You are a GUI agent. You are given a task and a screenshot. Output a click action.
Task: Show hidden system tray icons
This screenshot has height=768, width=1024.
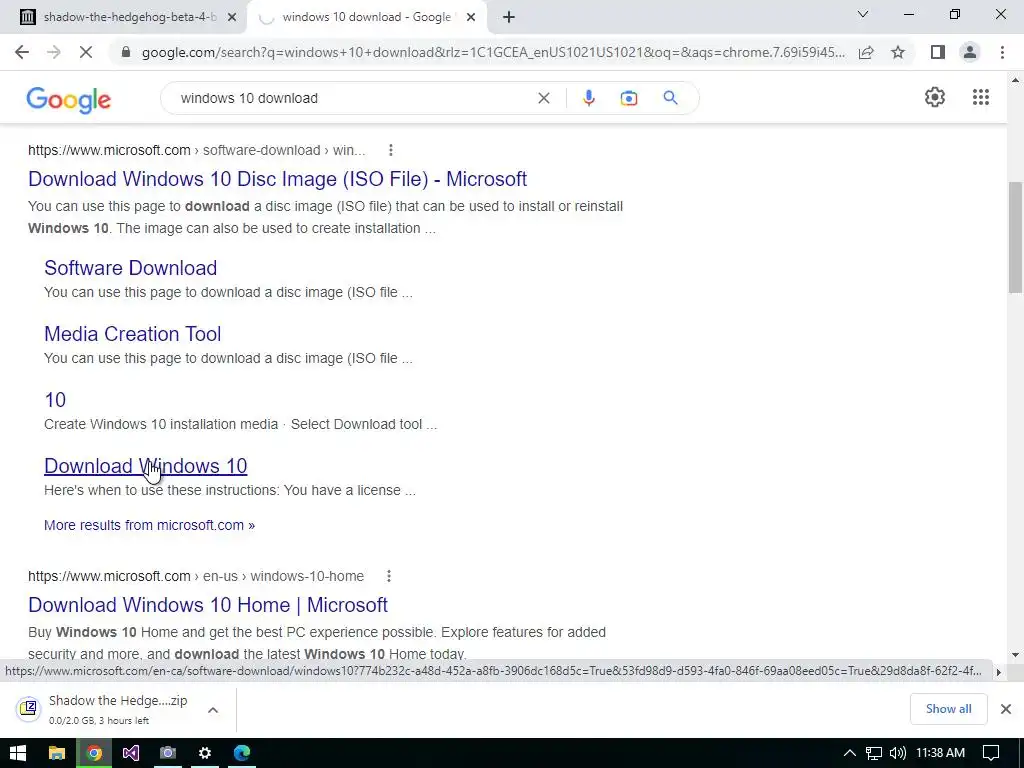click(x=849, y=753)
